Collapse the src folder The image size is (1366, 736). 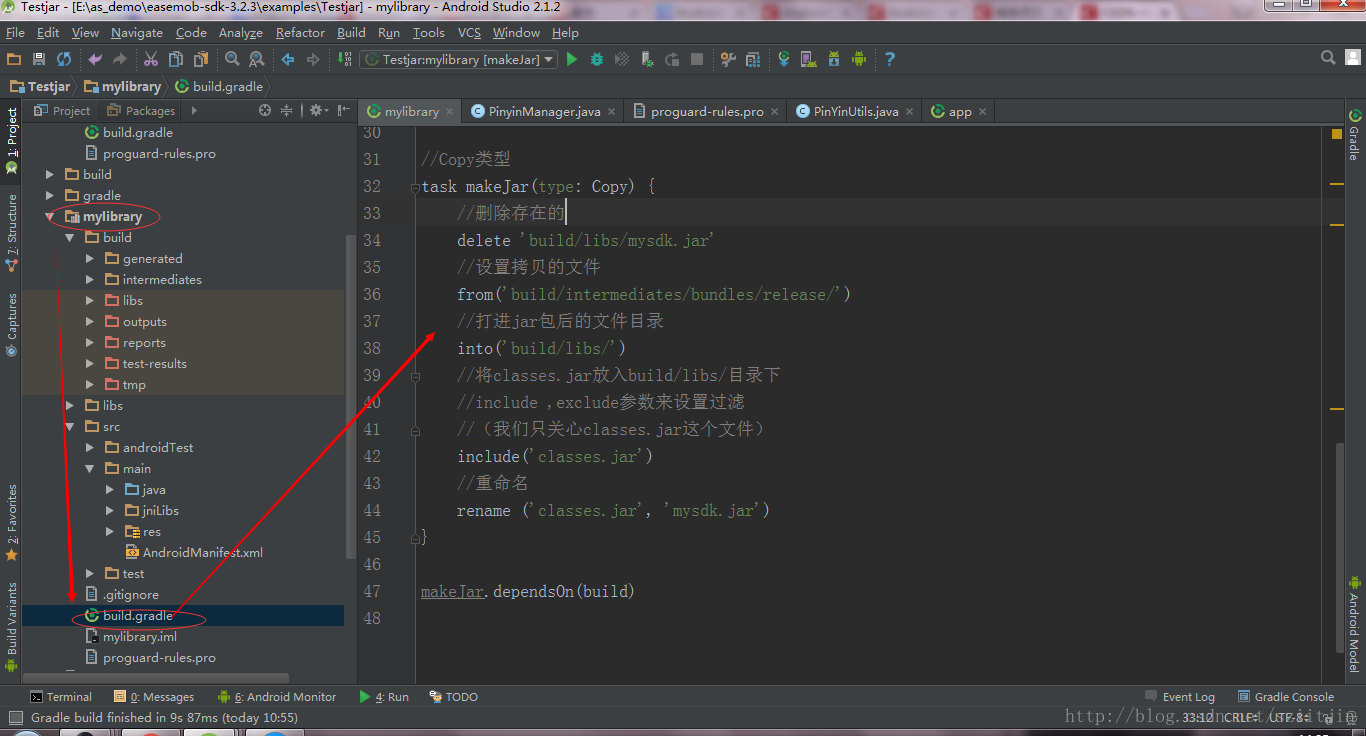[x=69, y=426]
